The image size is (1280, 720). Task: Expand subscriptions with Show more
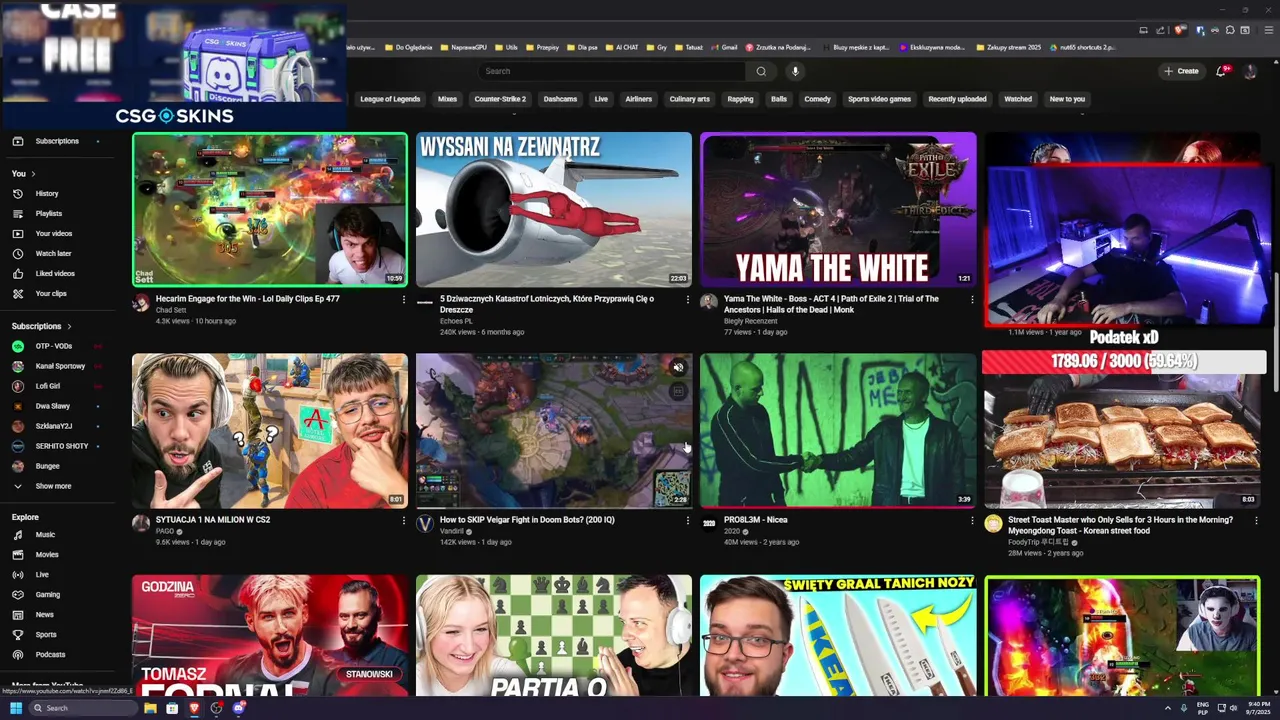53,486
